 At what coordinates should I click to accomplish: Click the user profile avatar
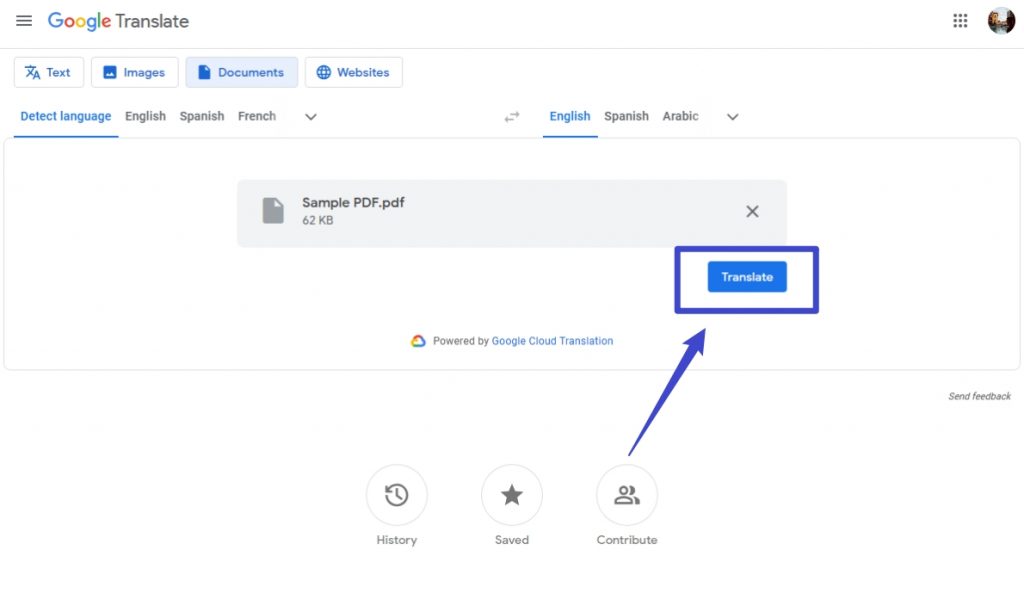pos(1001,21)
